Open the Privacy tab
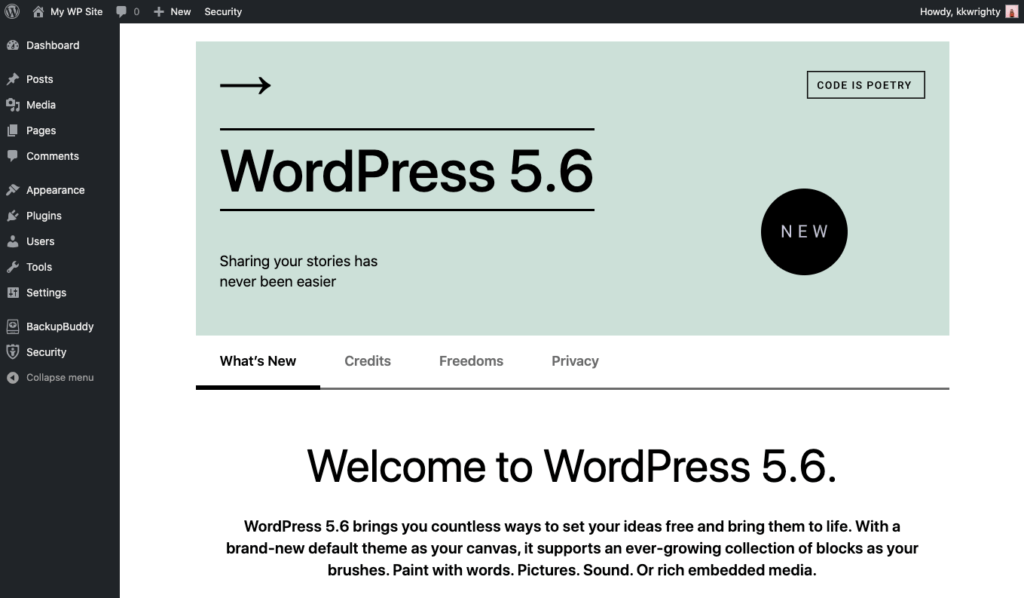The image size is (1024, 598). [575, 361]
